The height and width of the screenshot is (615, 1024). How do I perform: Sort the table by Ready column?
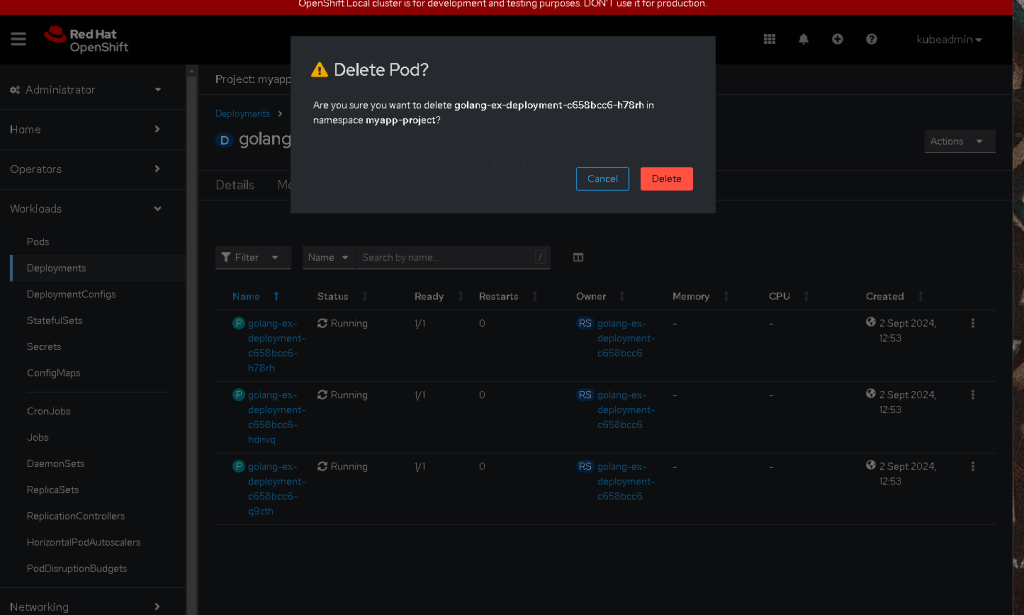click(x=438, y=296)
